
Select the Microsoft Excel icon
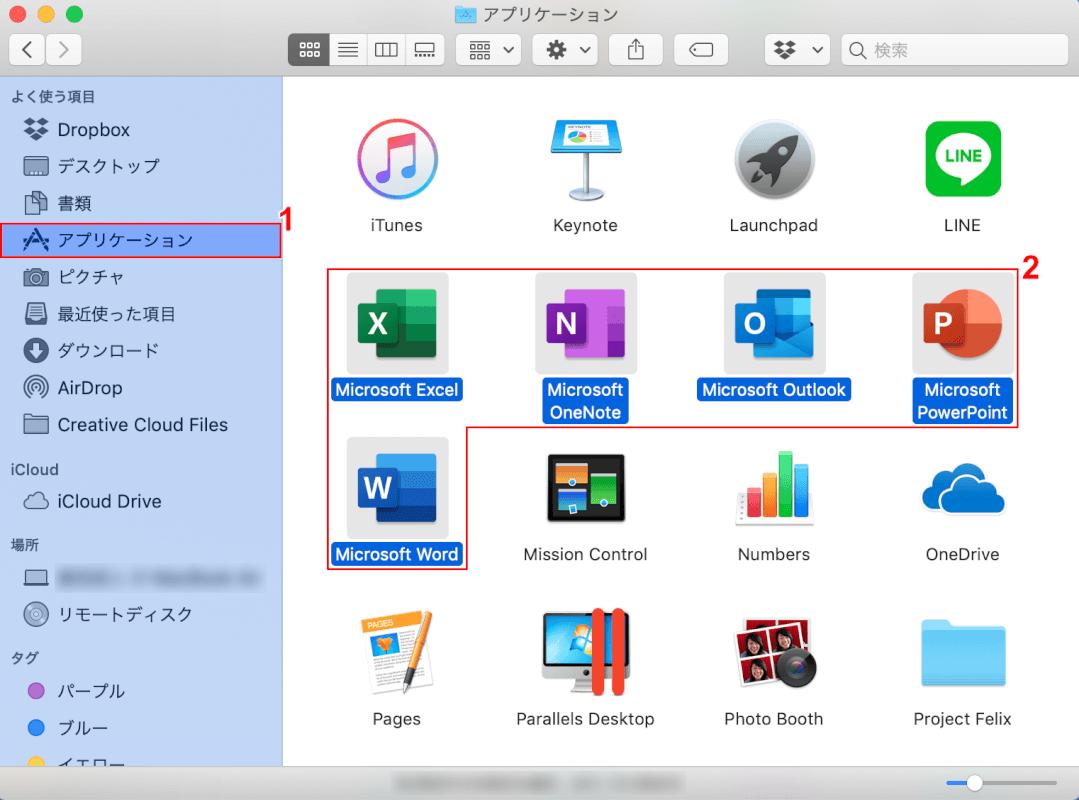pyautogui.click(x=397, y=323)
